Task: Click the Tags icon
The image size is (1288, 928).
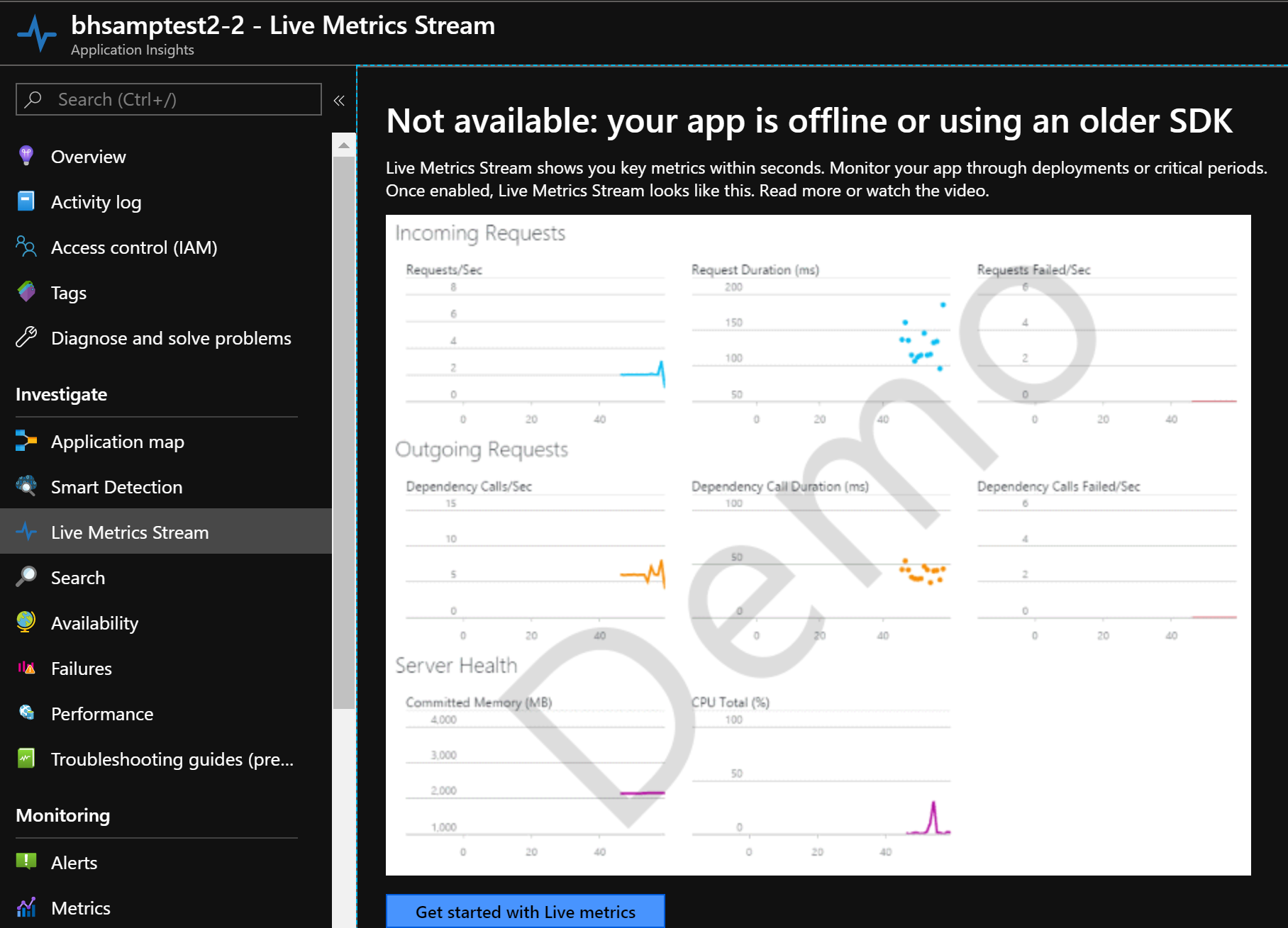Action: pyautogui.click(x=26, y=292)
